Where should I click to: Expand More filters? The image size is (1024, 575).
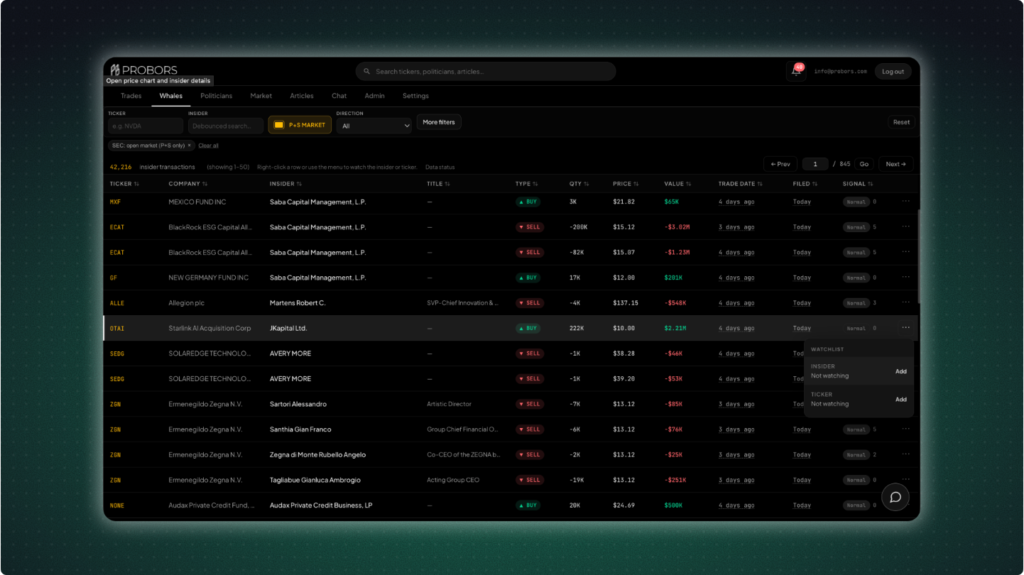point(438,122)
